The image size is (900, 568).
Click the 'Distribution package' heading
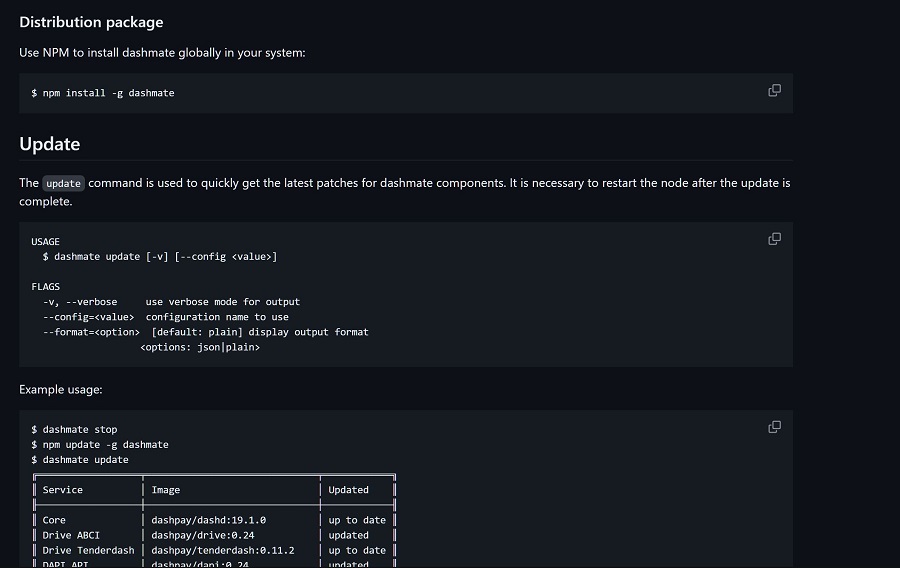(x=91, y=22)
